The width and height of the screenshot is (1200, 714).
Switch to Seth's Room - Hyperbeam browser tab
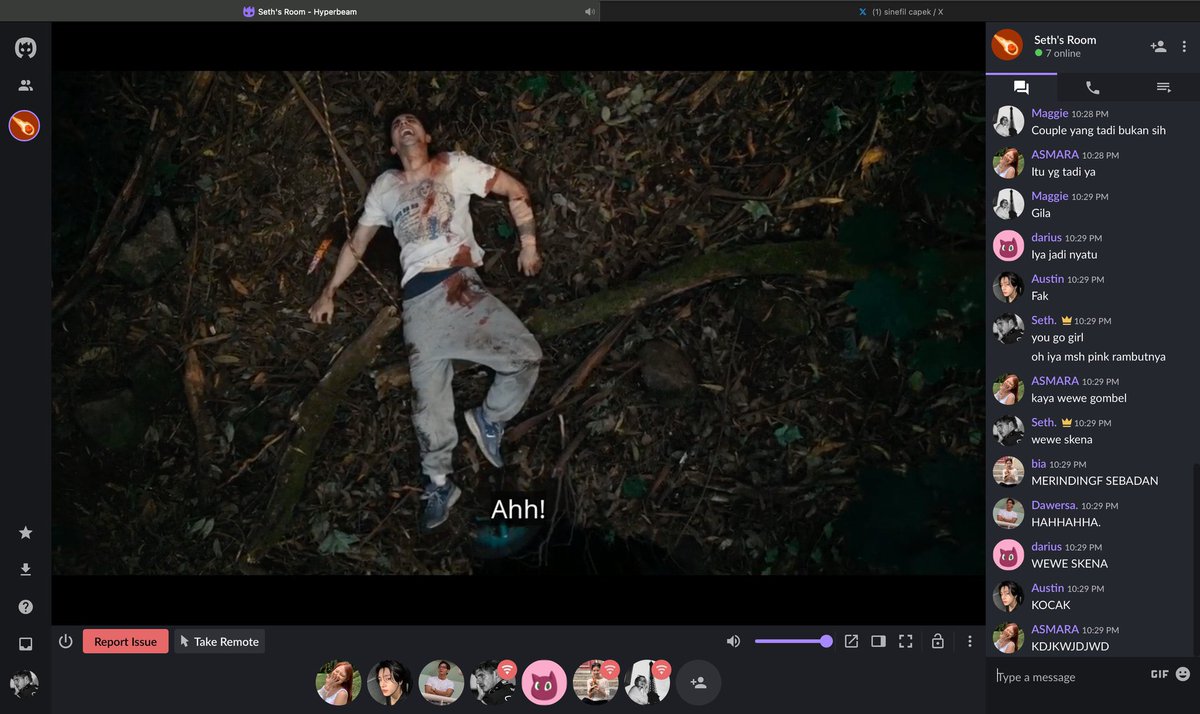(x=300, y=11)
